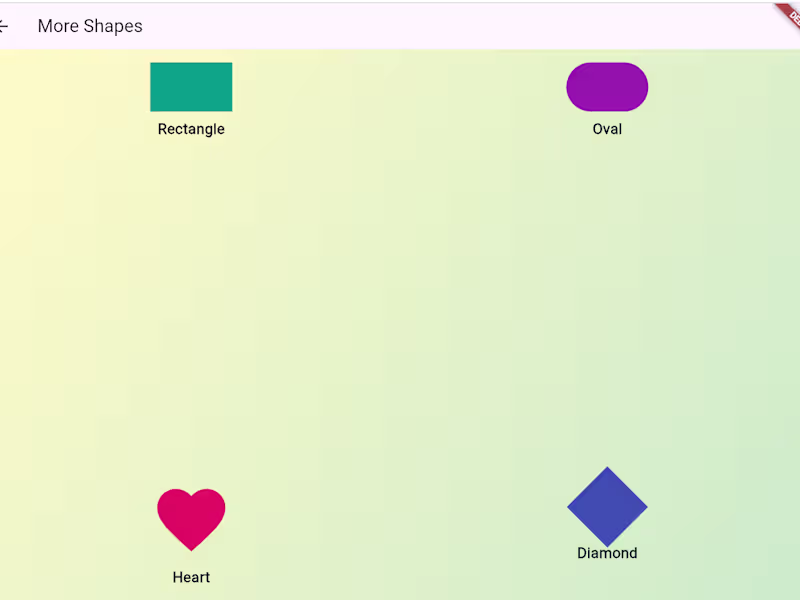The width and height of the screenshot is (800, 600).
Task: Click the 'Oval' caption below the oval
Action: click(x=607, y=129)
